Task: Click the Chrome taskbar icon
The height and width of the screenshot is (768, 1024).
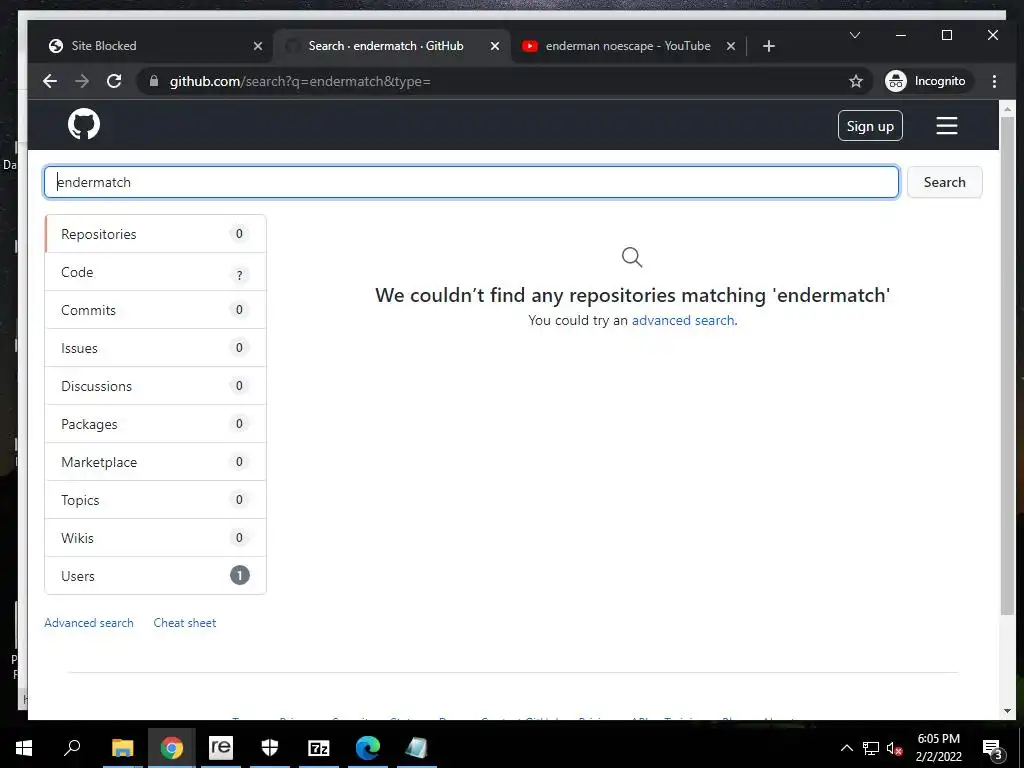Action: pos(172,748)
